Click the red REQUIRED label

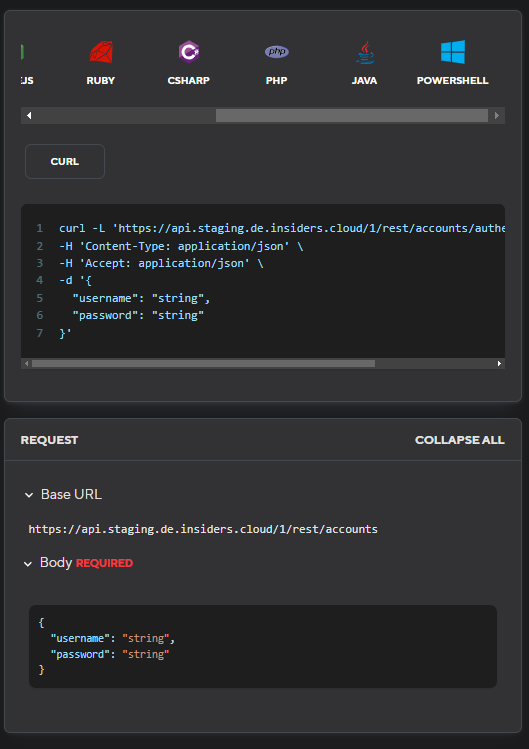(x=104, y=563)
